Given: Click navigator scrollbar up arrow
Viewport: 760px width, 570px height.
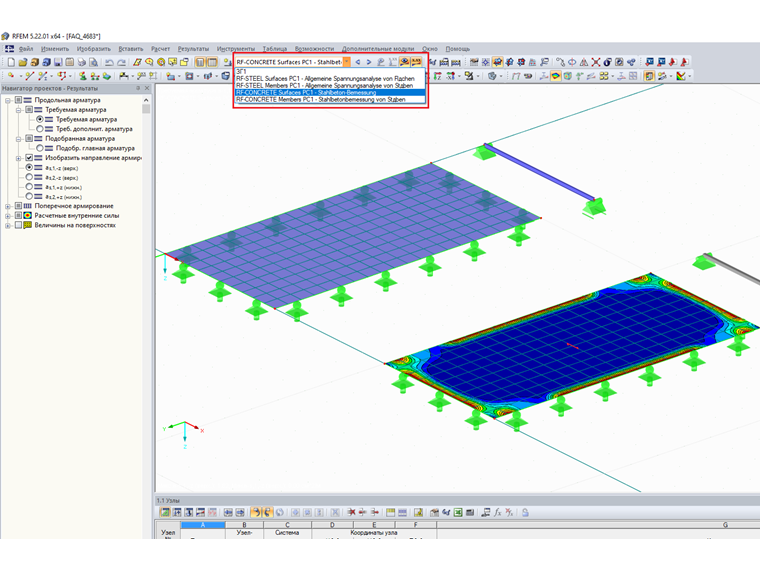Looking at the screenshot, I should pyautogui.click(x=146, y=100).
